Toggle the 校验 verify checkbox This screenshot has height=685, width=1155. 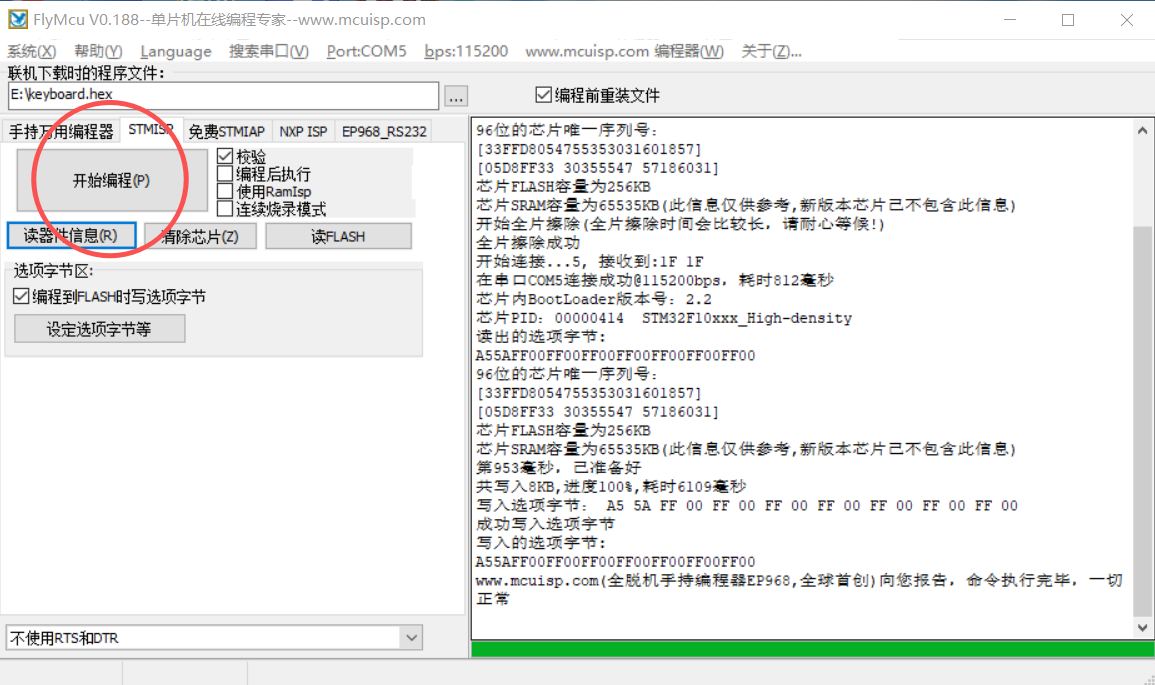[x=225, y=157]
